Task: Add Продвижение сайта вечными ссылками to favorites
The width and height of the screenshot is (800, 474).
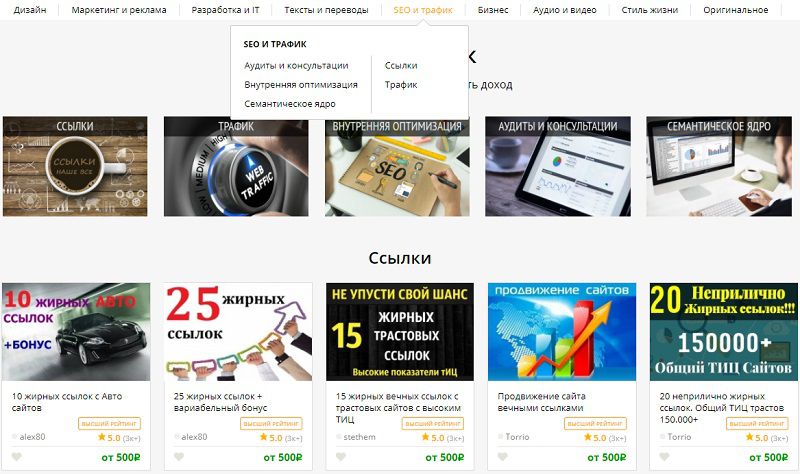Action: tap(503, 457)
